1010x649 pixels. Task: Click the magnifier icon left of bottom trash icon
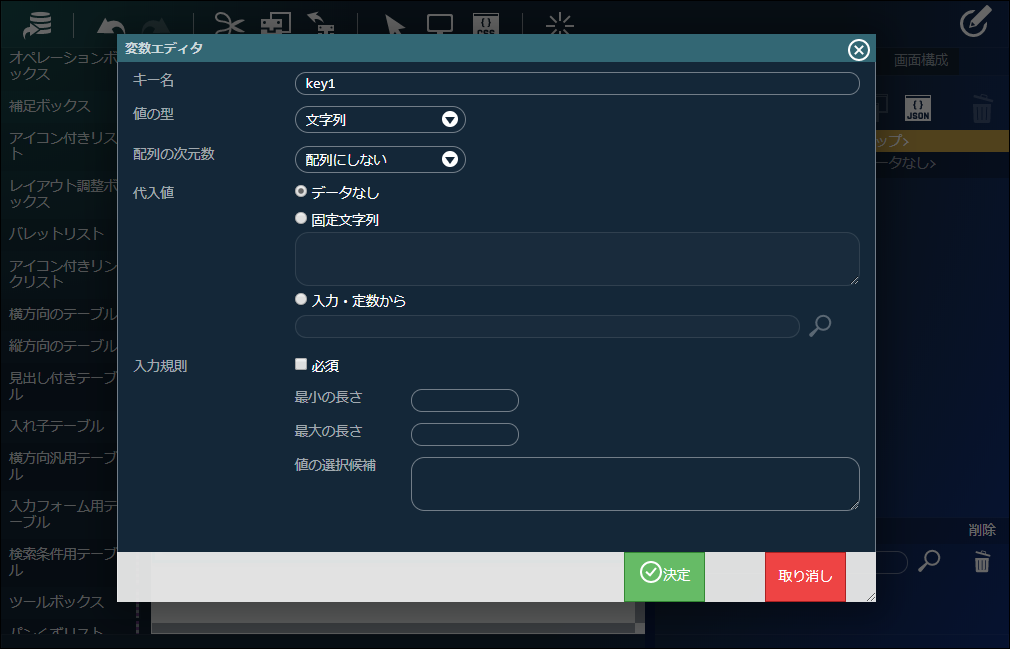click(929, 560)
